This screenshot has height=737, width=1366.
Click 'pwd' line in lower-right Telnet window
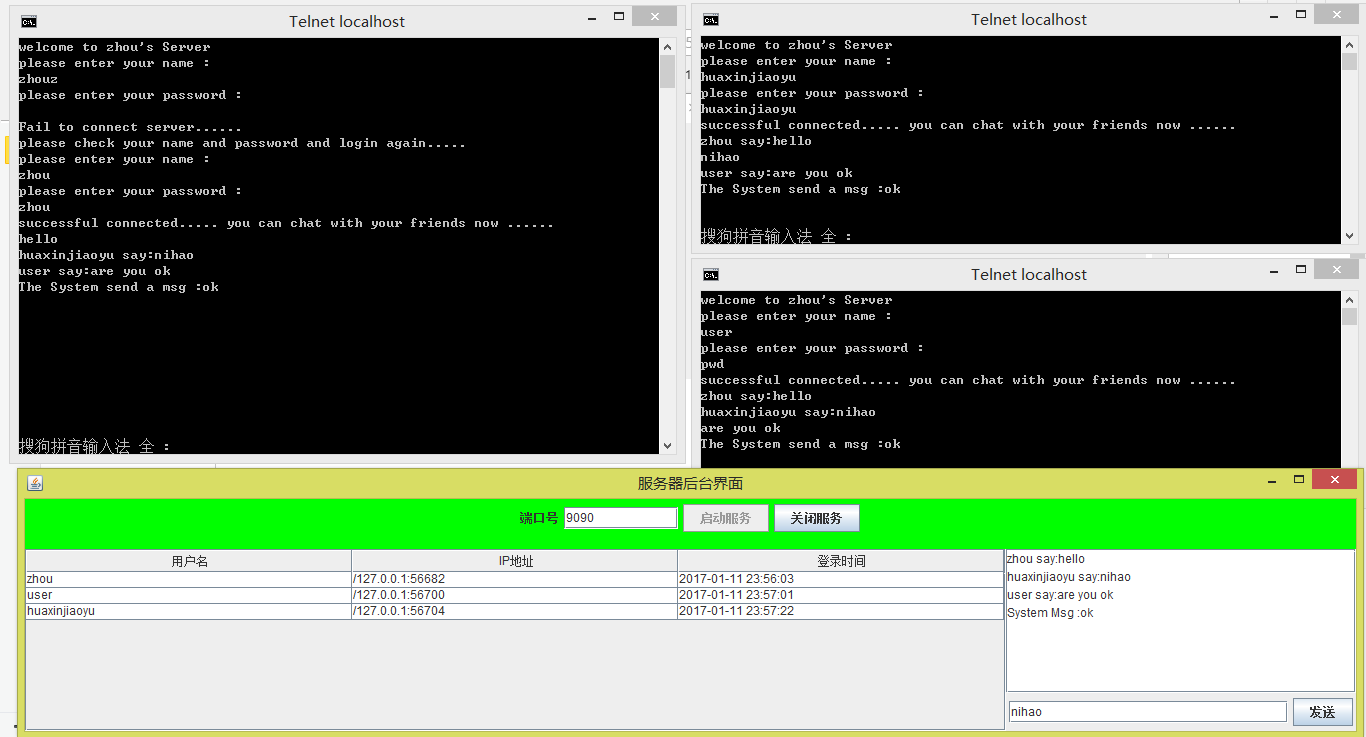click(x=712, y=364)
